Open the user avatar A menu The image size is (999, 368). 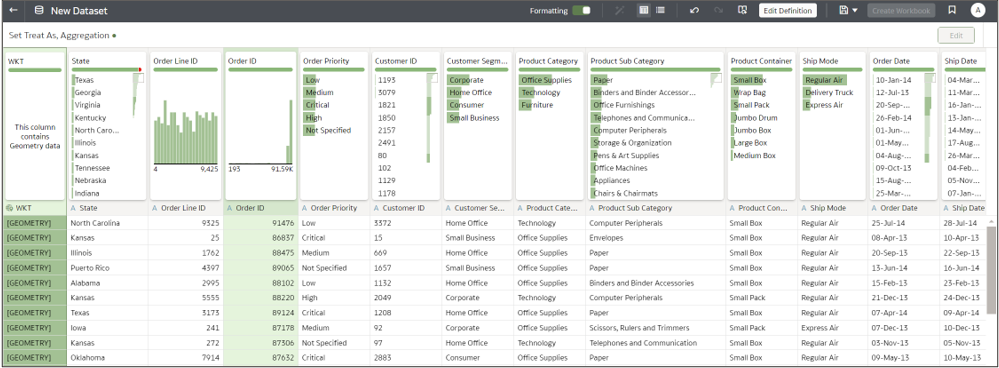point(977,10)
